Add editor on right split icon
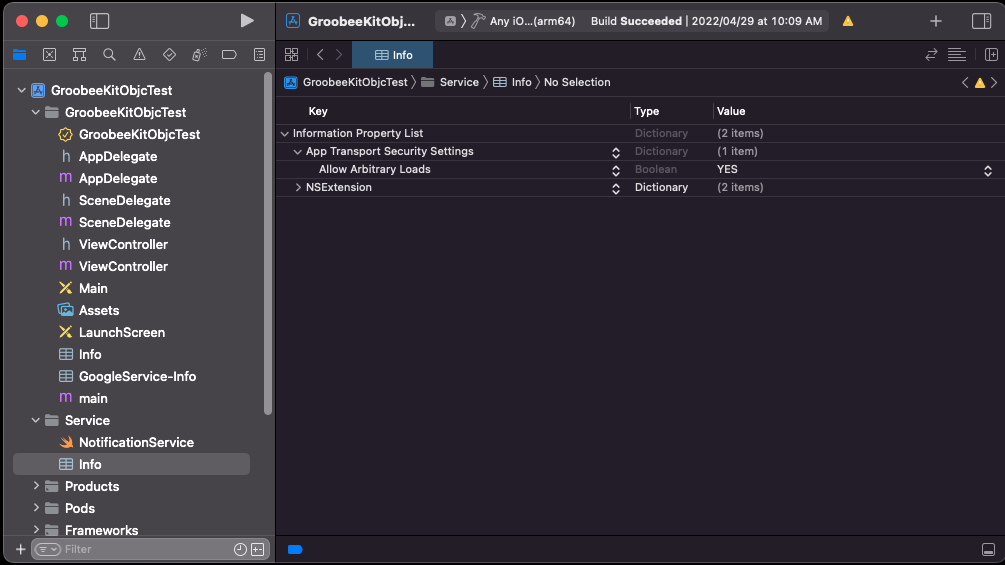The height and width of the screenshot is (565, 1005). [x=991, y=54]
